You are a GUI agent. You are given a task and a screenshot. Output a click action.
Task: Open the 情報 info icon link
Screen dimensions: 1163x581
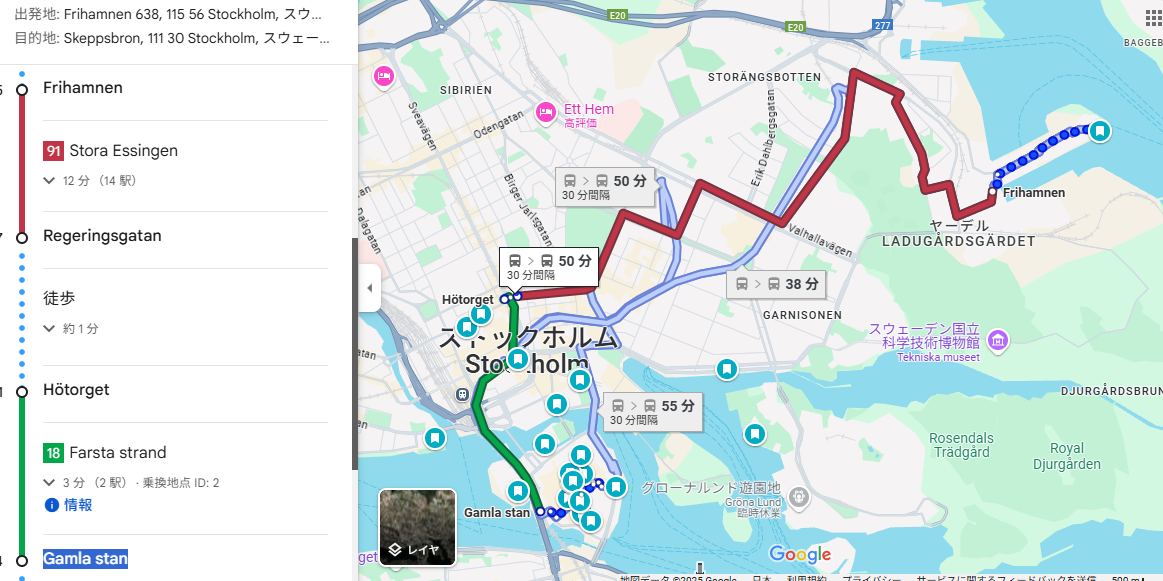click(68, 505)
